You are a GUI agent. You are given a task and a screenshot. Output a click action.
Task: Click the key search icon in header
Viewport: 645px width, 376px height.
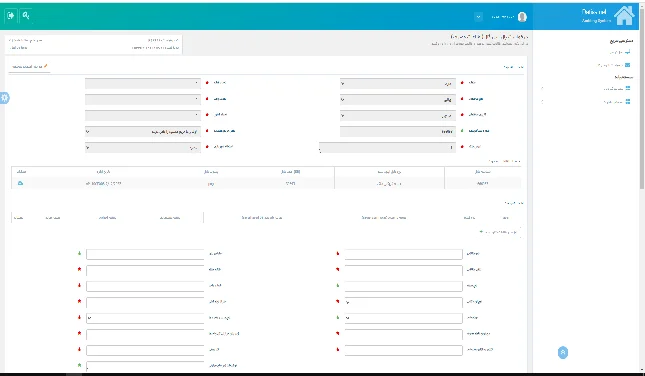coord(26,16)
